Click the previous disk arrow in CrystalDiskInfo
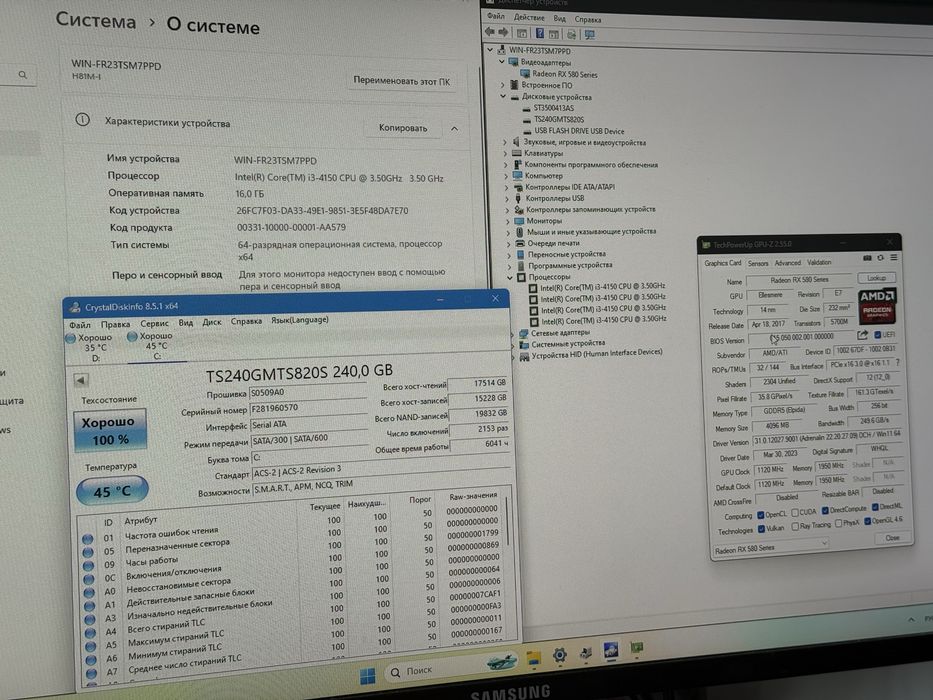This screenshot has height=700, width=933. click(x=82, y=380)
